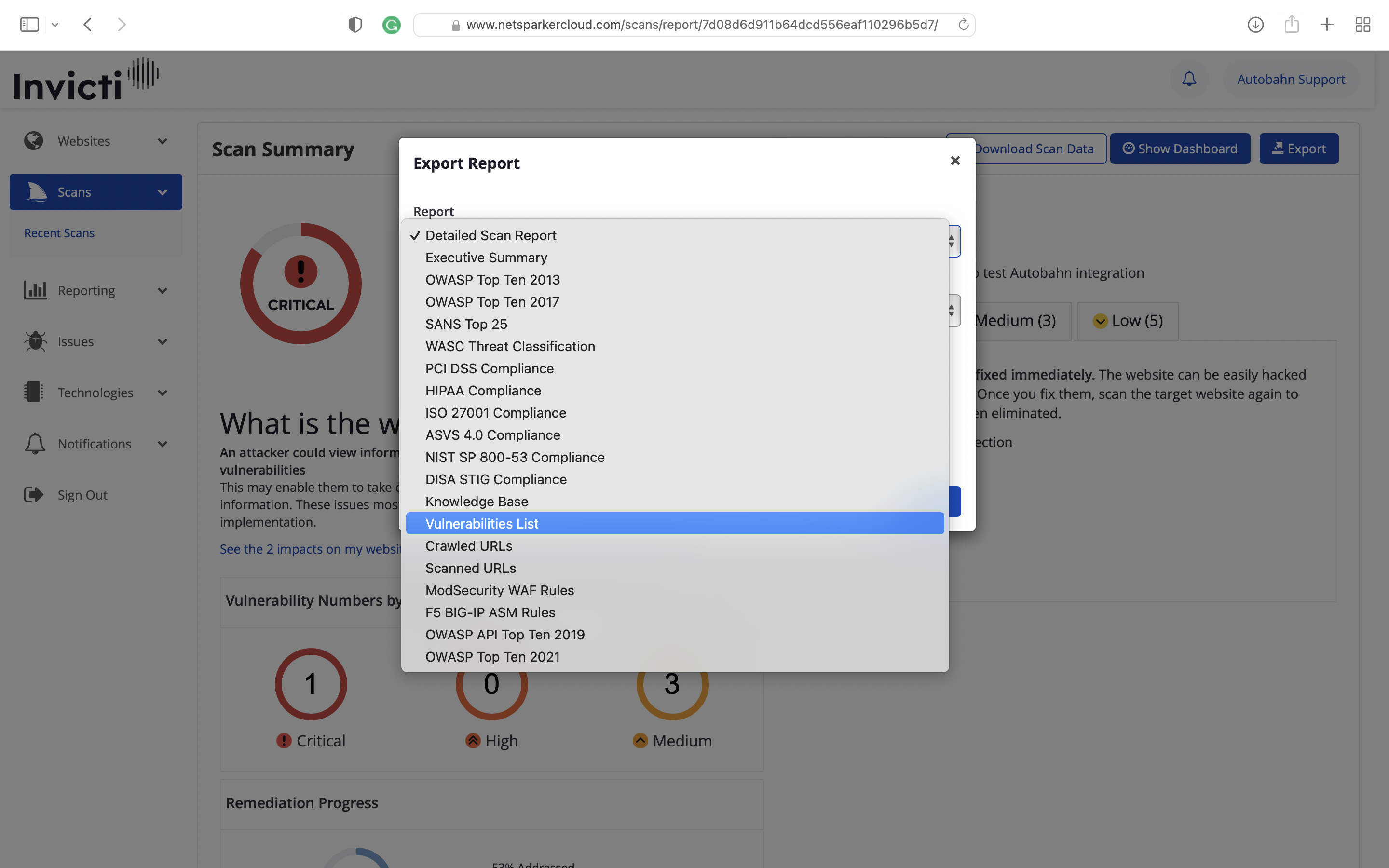Choose Scanned URLs option
This screenshot has height=868, width=1389.
pyautogui.click(x=675, y=569)
